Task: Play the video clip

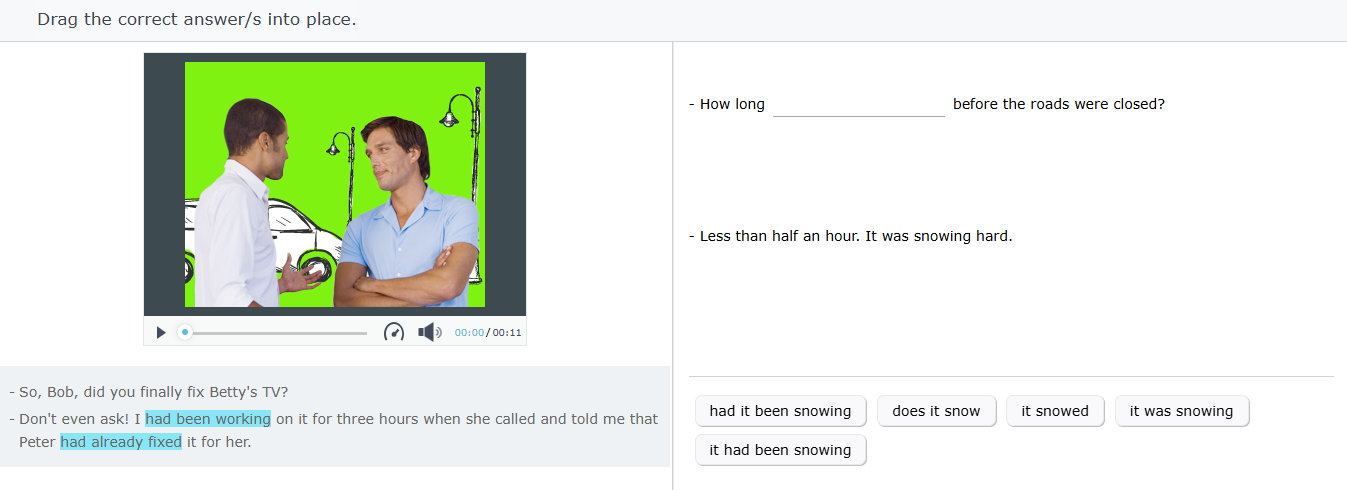Action: [x=161, y=332]
